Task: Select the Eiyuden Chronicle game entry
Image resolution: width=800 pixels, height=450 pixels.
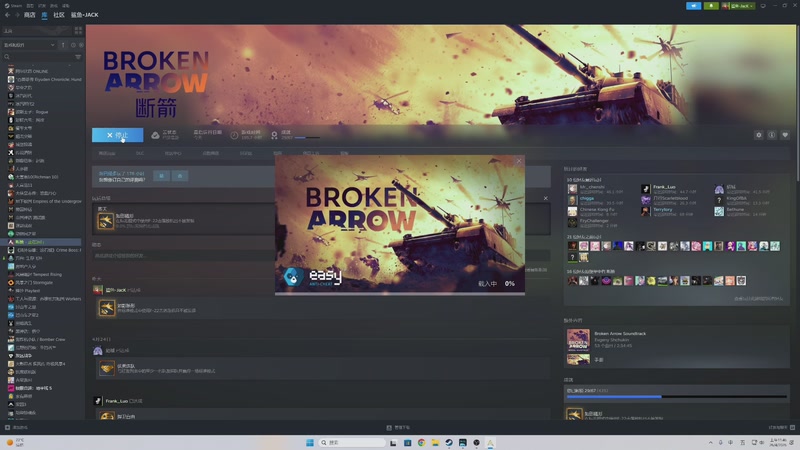Action: (x=44, y=79)
